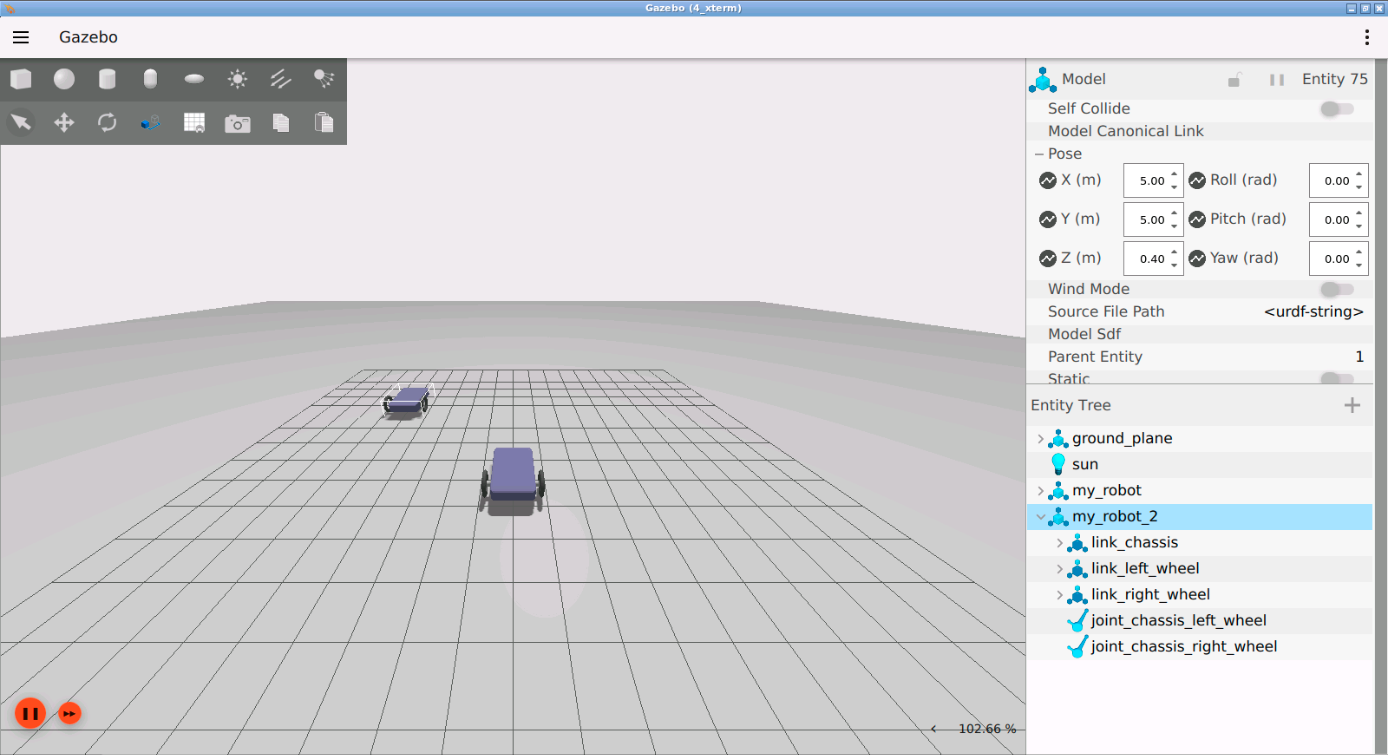This screenshot has height=755, width=1388.
Task: Click the plot icon for Y (m)
Action: point(1048,219)
